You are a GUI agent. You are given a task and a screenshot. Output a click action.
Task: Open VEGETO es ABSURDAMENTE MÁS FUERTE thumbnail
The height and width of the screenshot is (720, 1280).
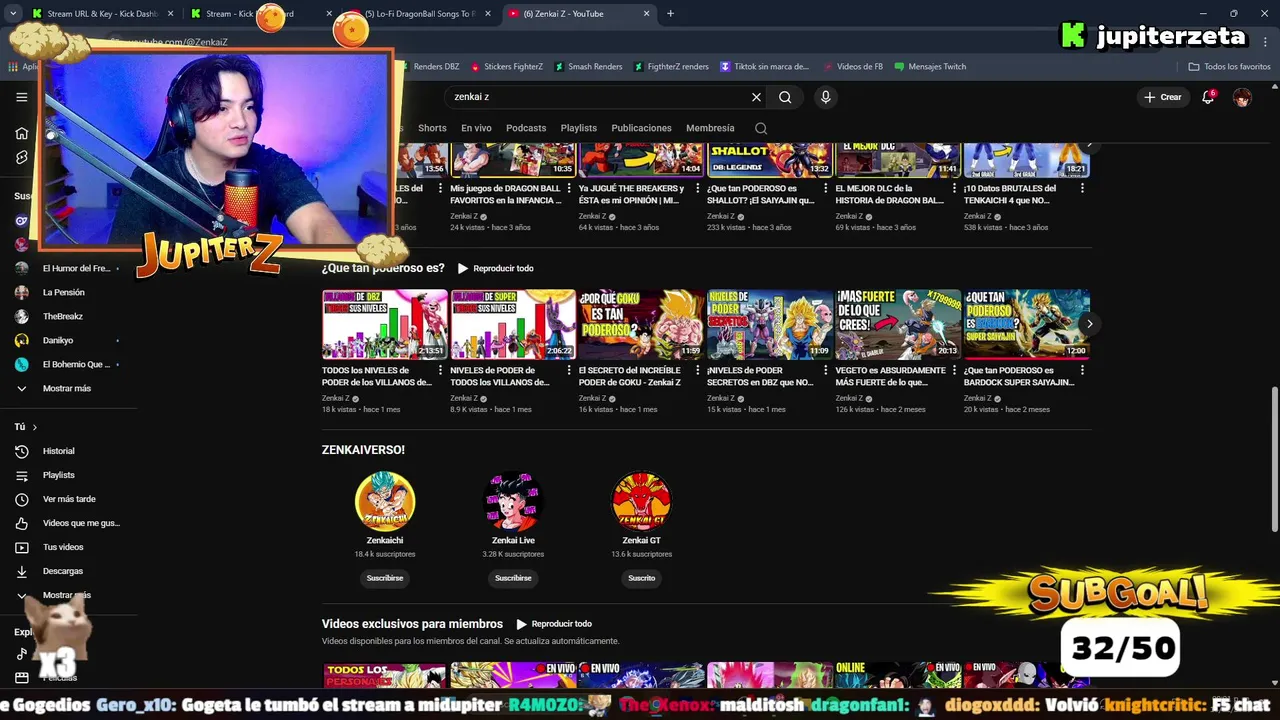pos(898,324)
